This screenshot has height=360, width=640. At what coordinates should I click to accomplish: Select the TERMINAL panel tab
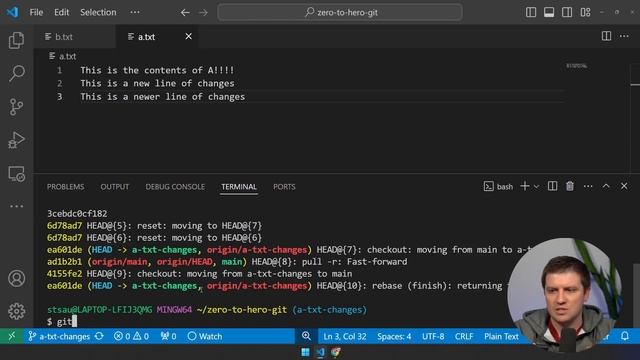tap(239, 187)
